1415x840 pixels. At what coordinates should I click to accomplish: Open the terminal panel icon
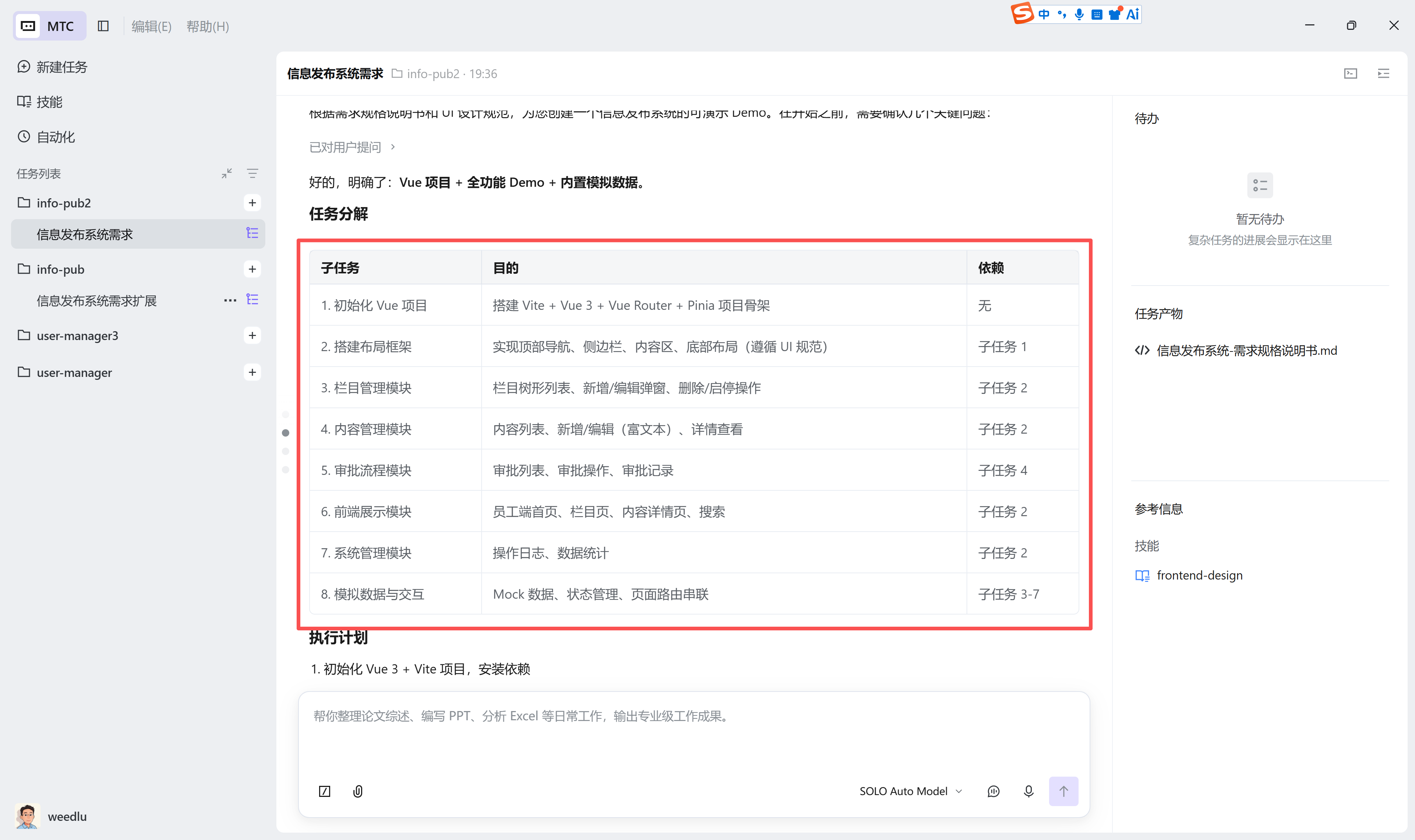pos(1351,74)
